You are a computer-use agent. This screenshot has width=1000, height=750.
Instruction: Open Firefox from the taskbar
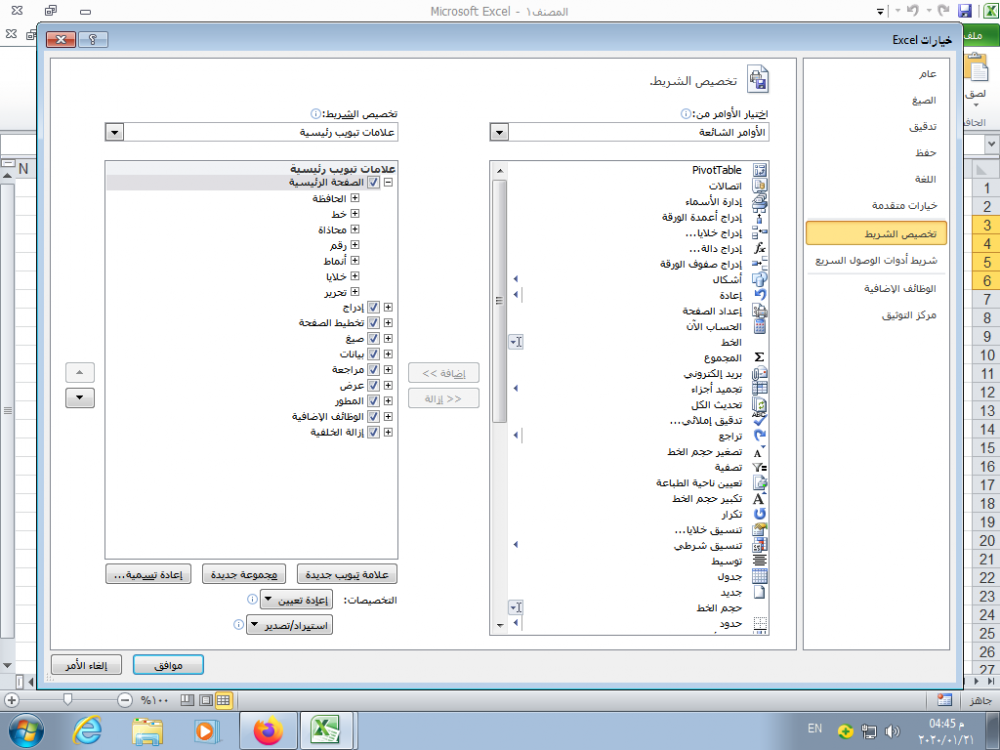pyautogui.click(x=268, y=731)
